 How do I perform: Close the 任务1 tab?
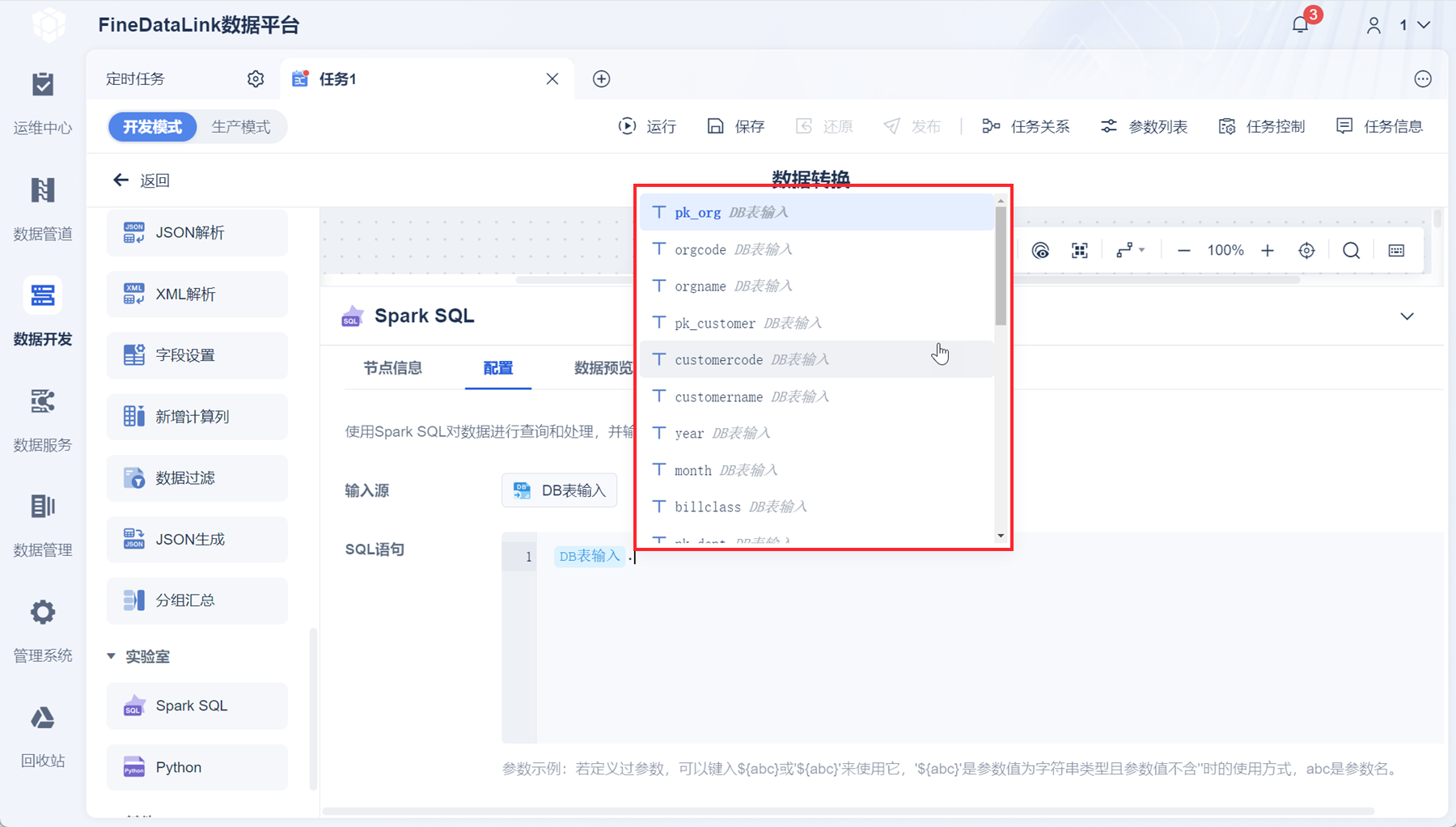(x=552, y=78)
